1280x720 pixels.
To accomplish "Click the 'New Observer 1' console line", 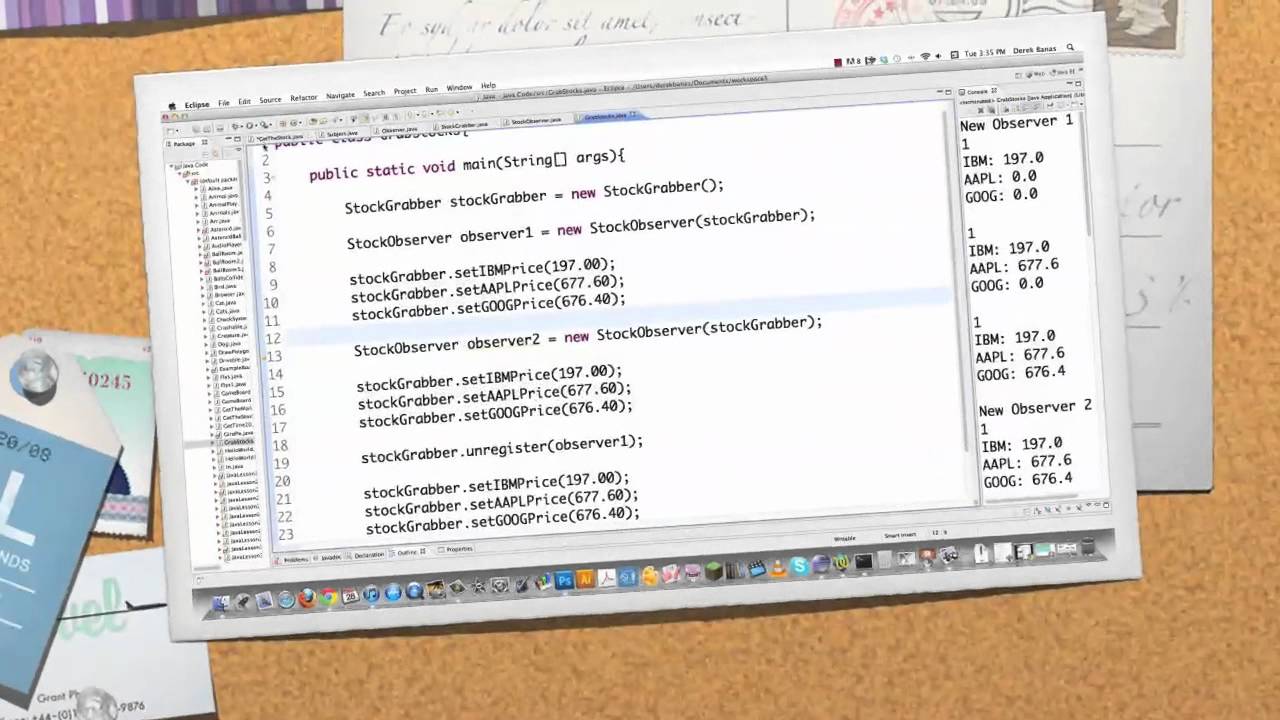I will pos(1016,123).
